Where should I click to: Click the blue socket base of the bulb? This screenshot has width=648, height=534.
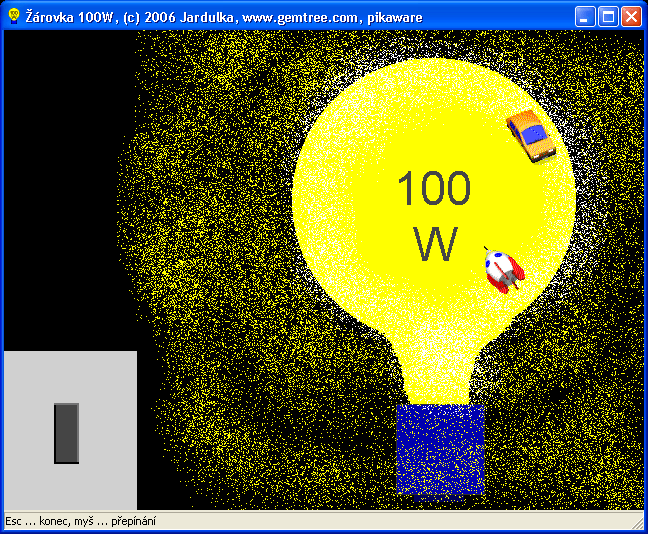440,448
